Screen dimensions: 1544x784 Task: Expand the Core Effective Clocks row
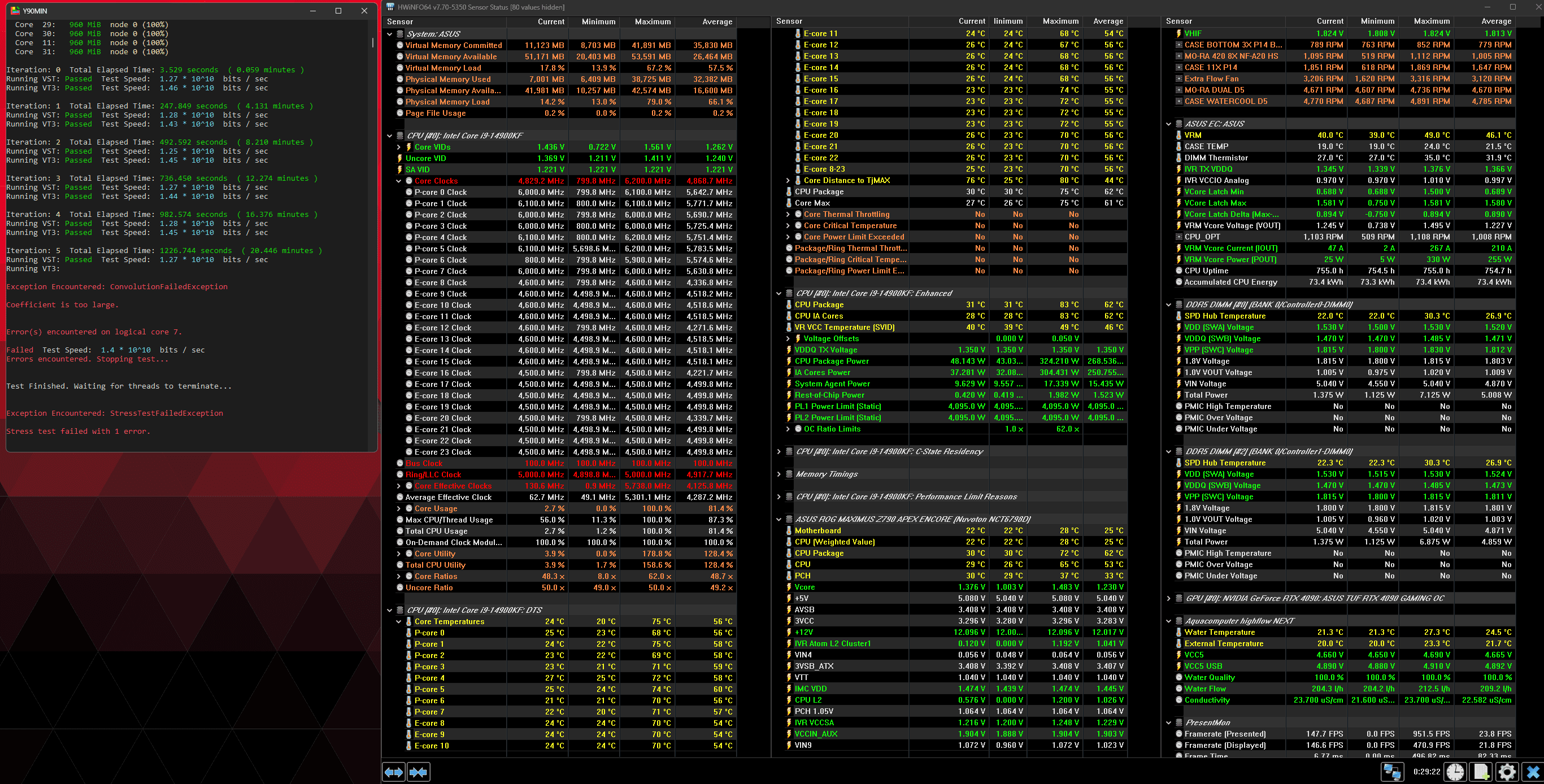(x=399, y=486)
